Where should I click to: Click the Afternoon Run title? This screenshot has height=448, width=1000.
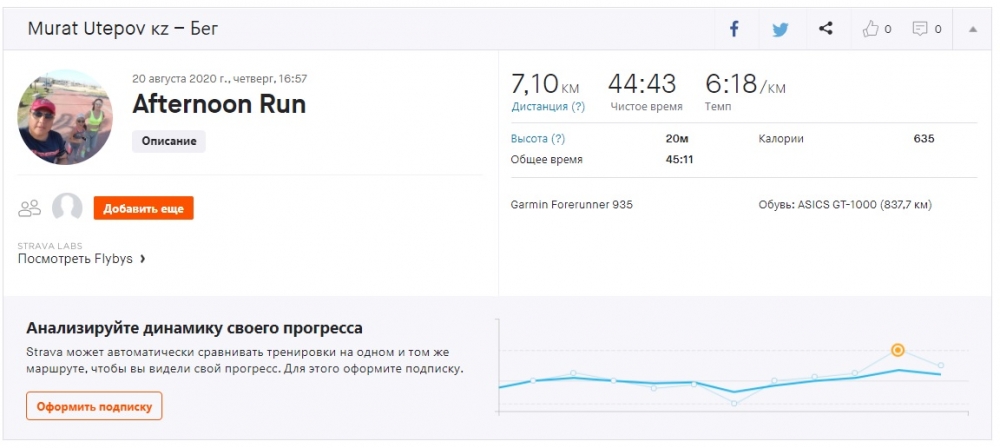(x=219, y=105)
